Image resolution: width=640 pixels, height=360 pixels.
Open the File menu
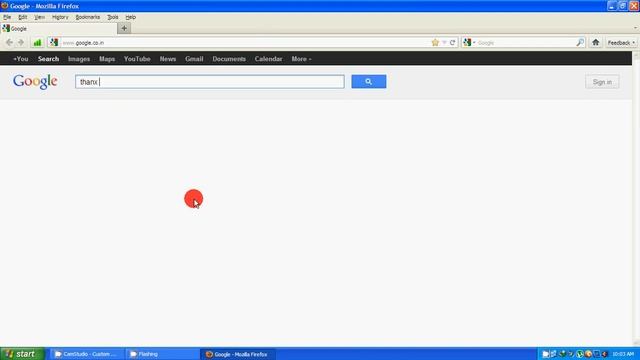(x=7, y=17)
